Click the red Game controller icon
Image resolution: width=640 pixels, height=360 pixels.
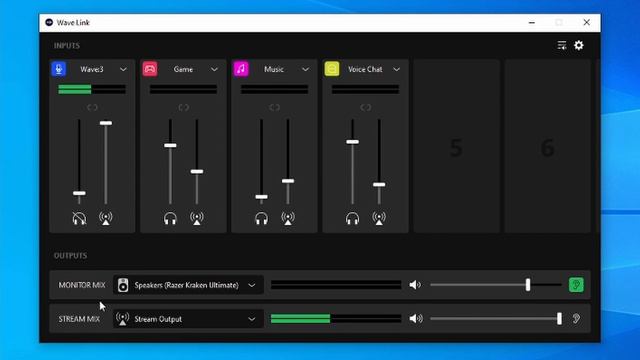coord(150,69)
